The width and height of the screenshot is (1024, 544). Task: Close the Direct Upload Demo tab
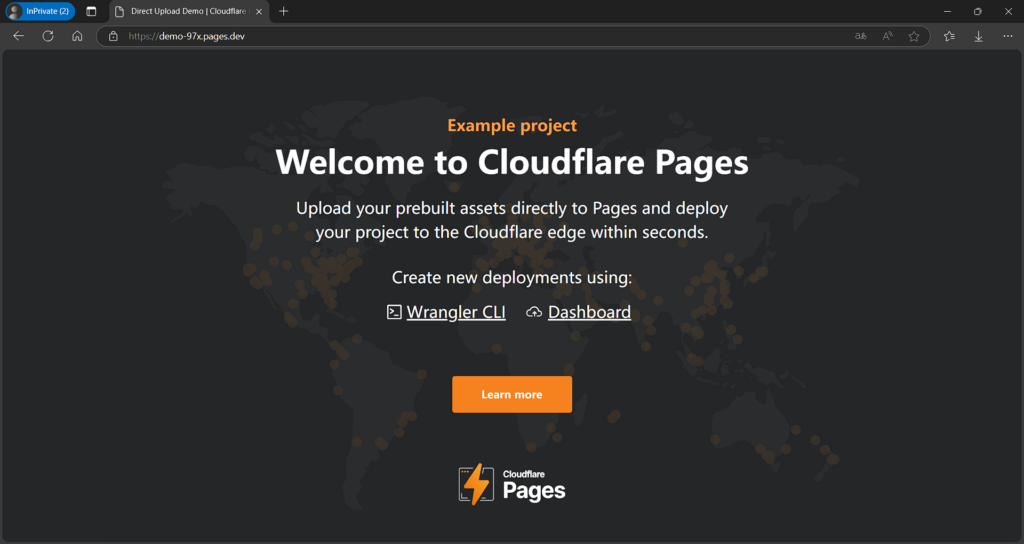(259, 11)
